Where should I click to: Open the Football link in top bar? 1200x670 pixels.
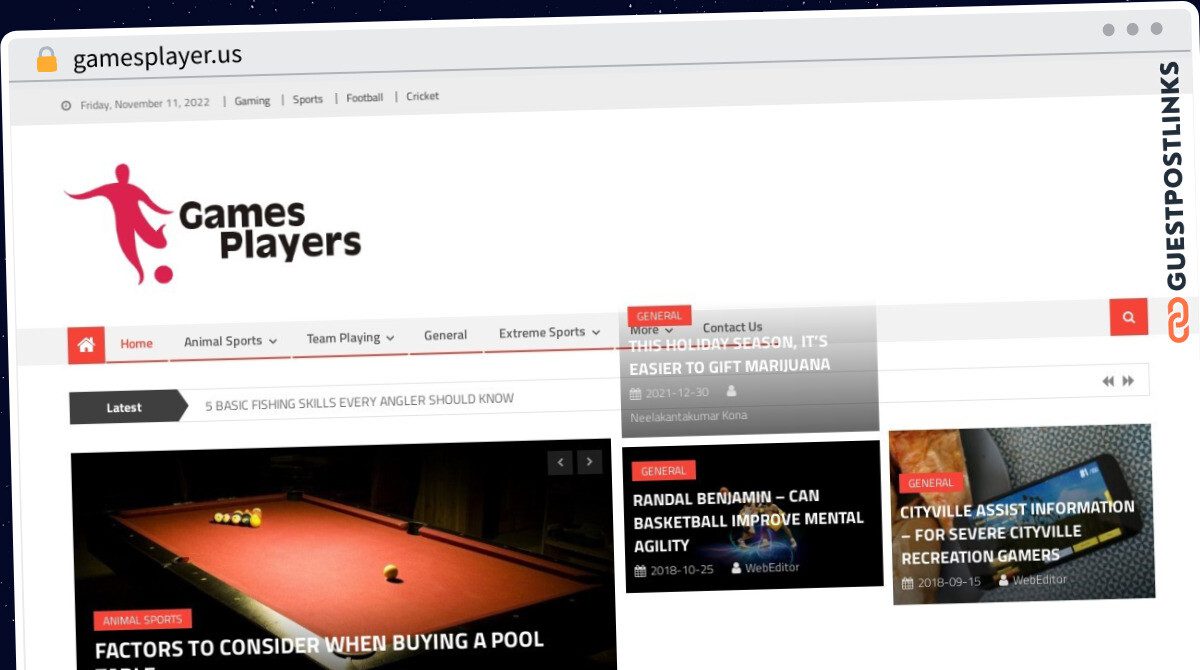(x=365, y=98)
